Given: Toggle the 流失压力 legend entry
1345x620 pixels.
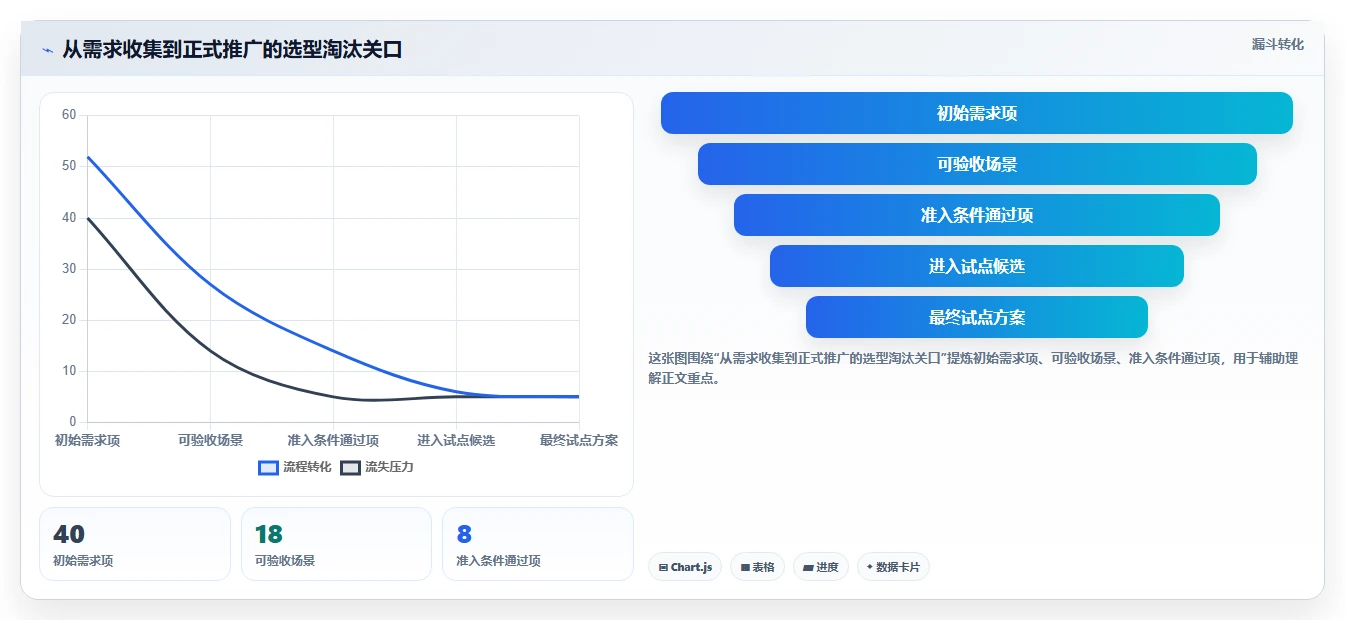Looking at the screenshot, I should point(377,467).
